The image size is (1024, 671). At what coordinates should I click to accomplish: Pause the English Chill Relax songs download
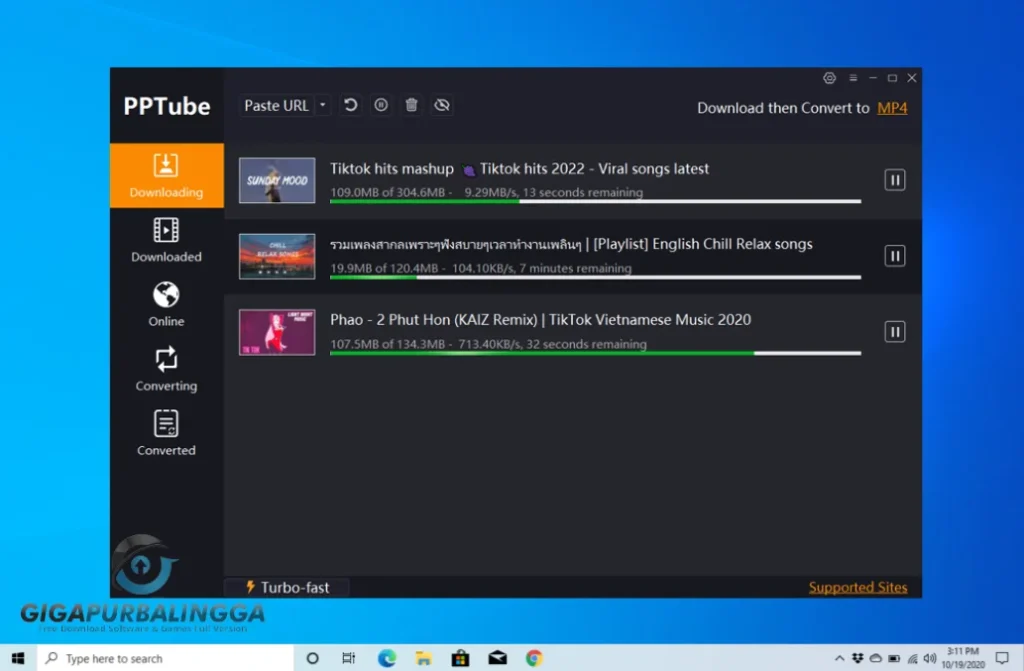(x=894, y=256)
